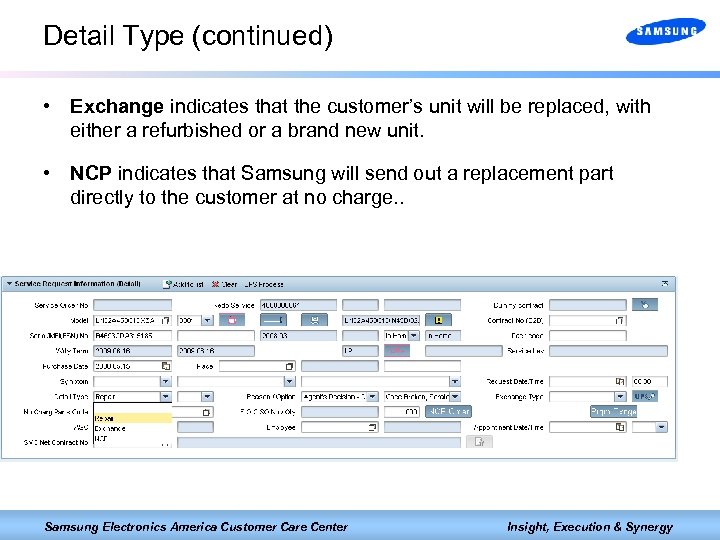
Task: Click the Purchase Date field
Action: point(133,366)
